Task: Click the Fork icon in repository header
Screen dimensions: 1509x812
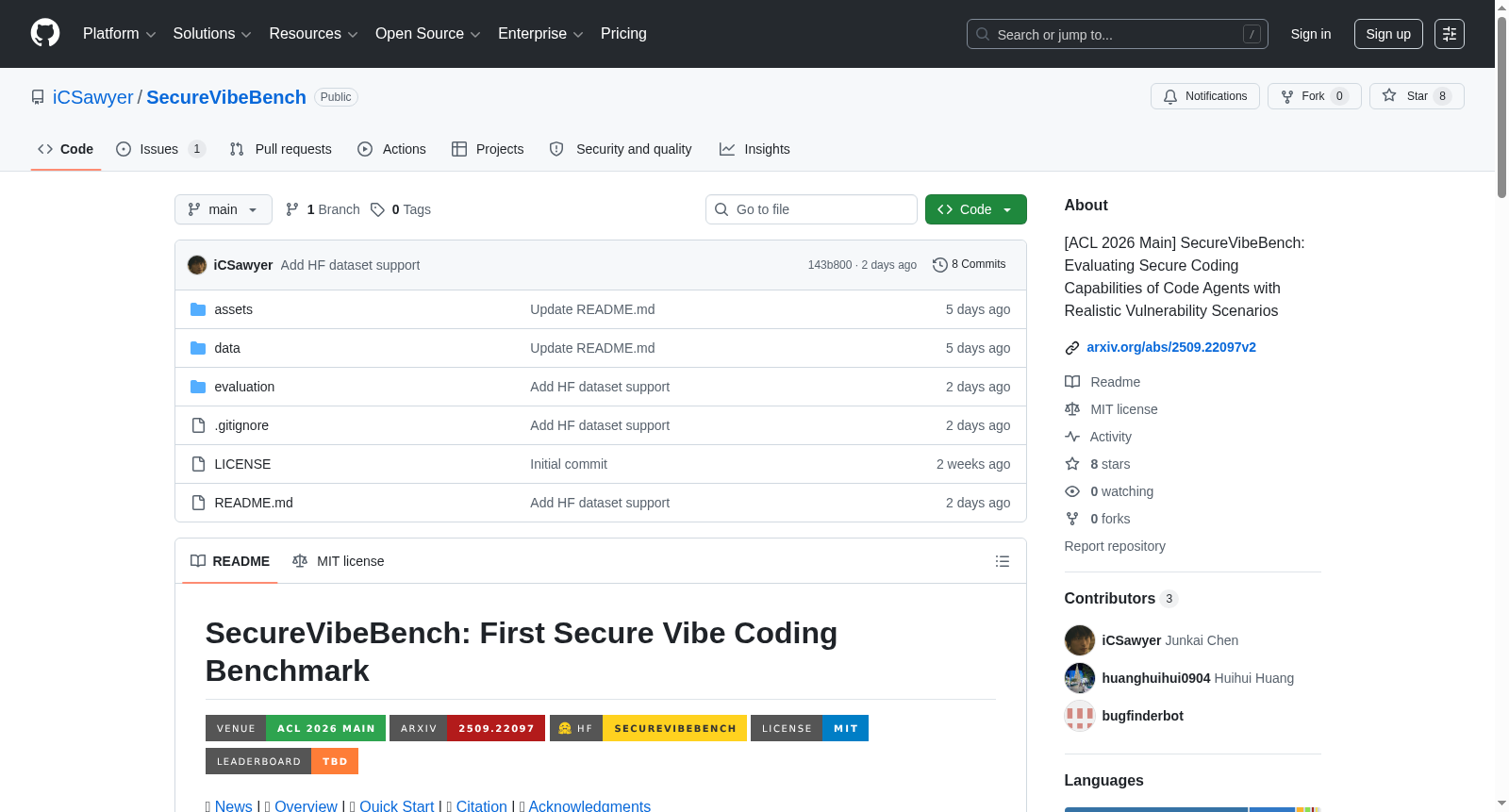Action: pos(1287,96)
